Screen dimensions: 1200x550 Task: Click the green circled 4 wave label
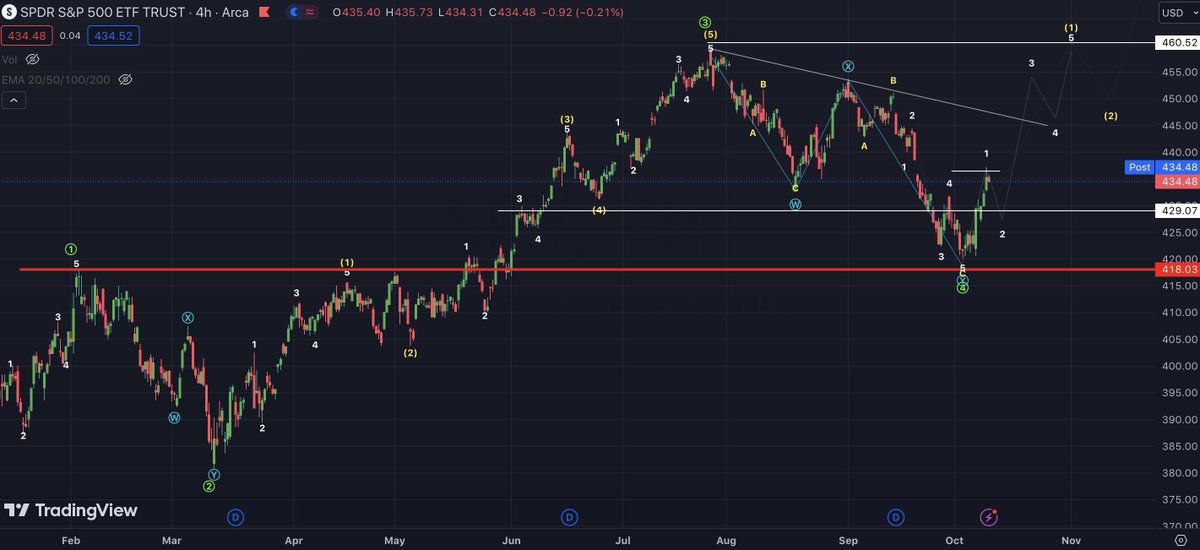point(962,288)
